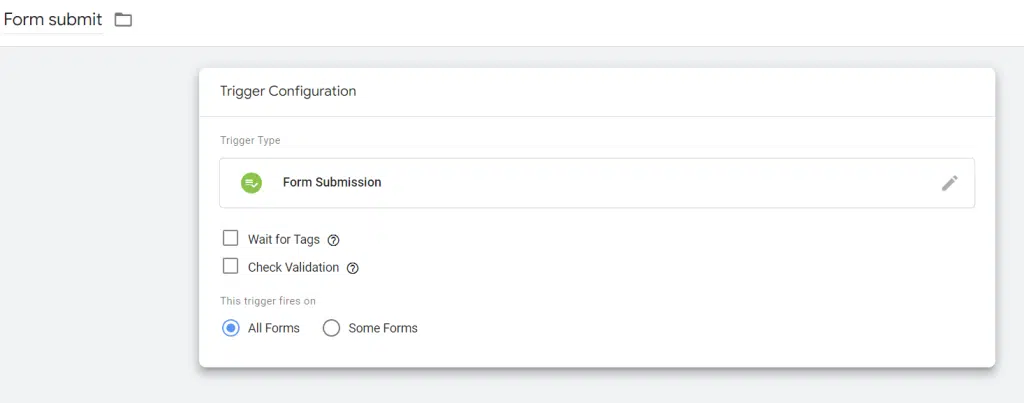Choose the Some Forms radio button
The width and height of the screenshot is (1024, 403).
pyautogui.click(x=332, y=328)
